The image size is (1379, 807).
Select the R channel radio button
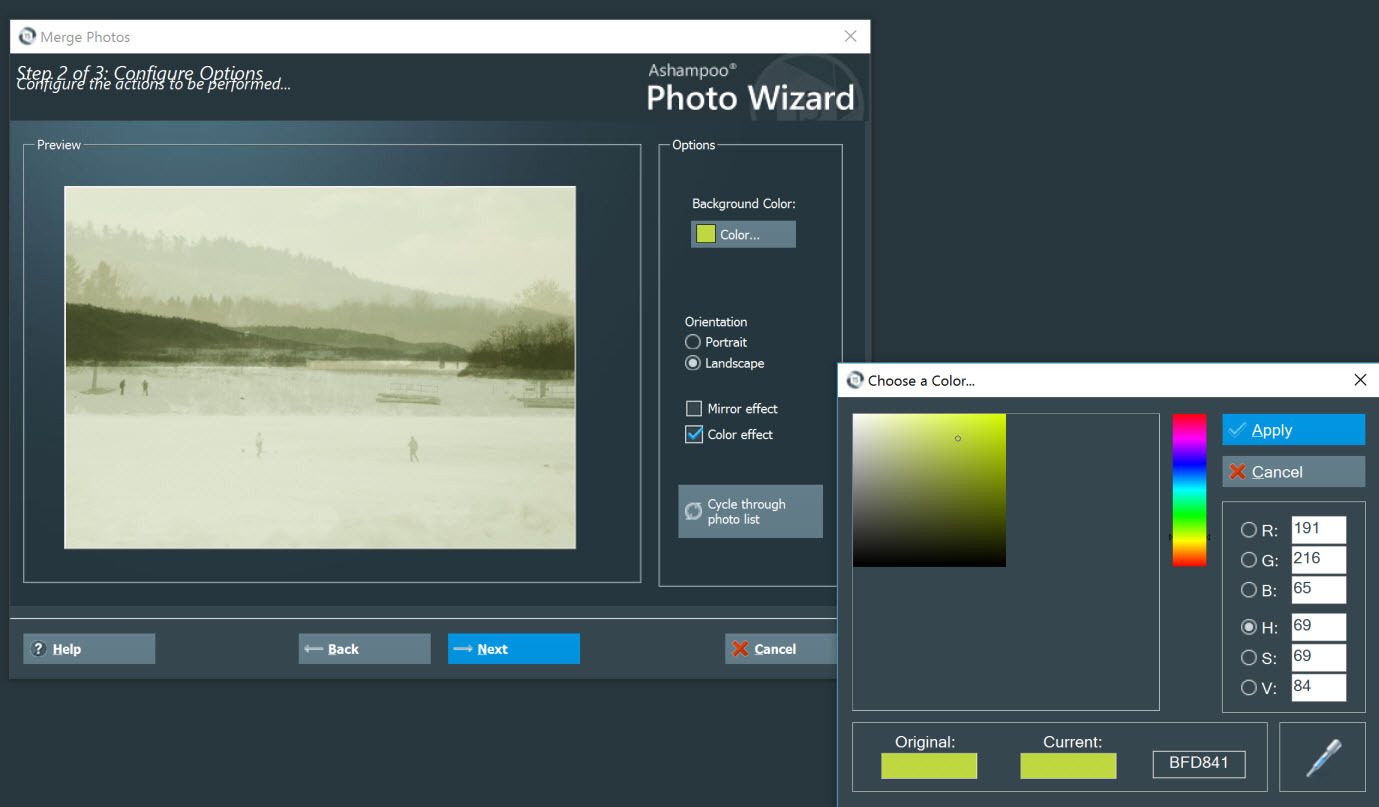pos(1249,530)
